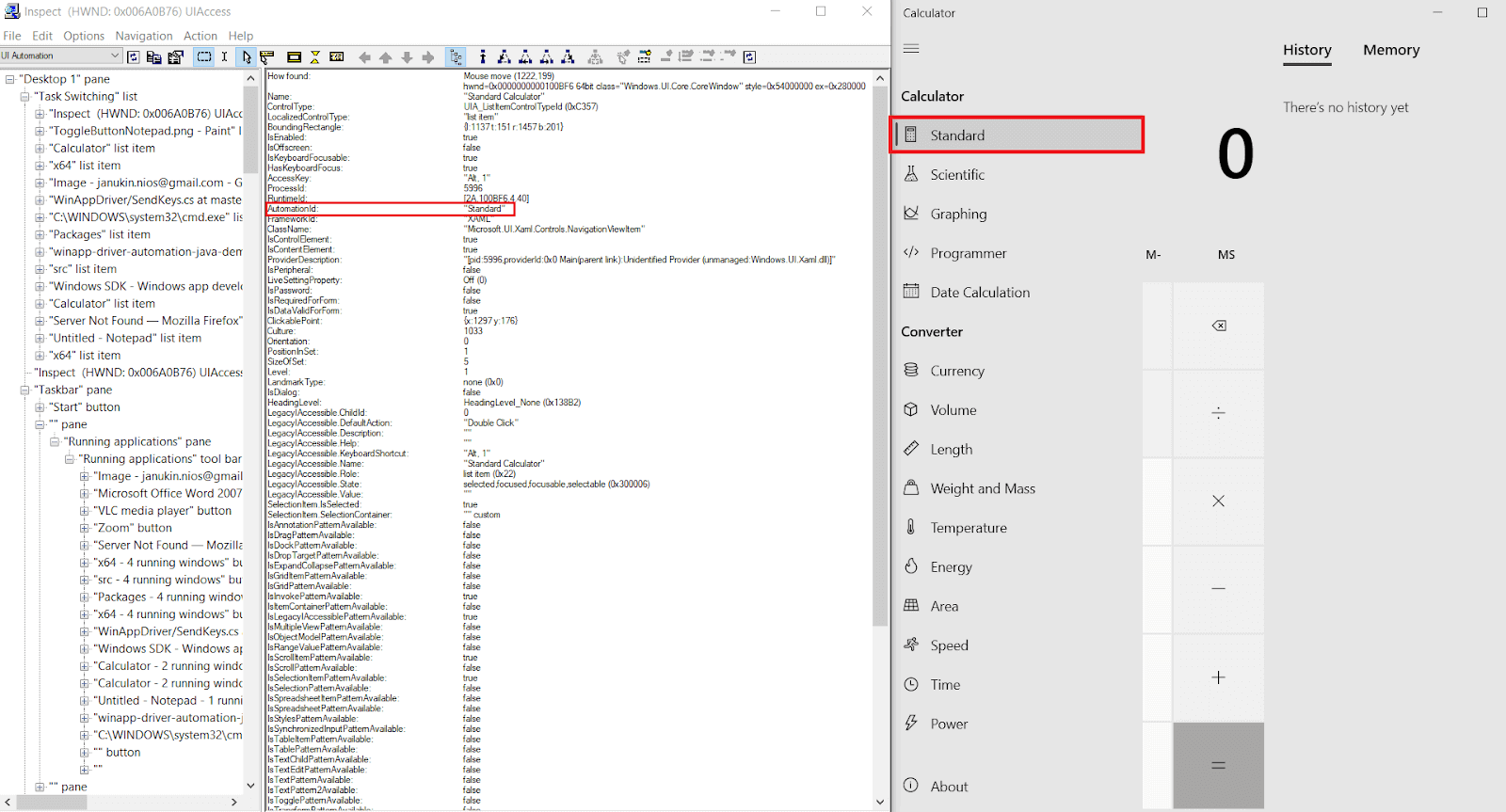Collapse the "Task Switching" list tree node
Image resolution: width=1506 pixels, height=812 pixels.
click(x=24, y=96)
